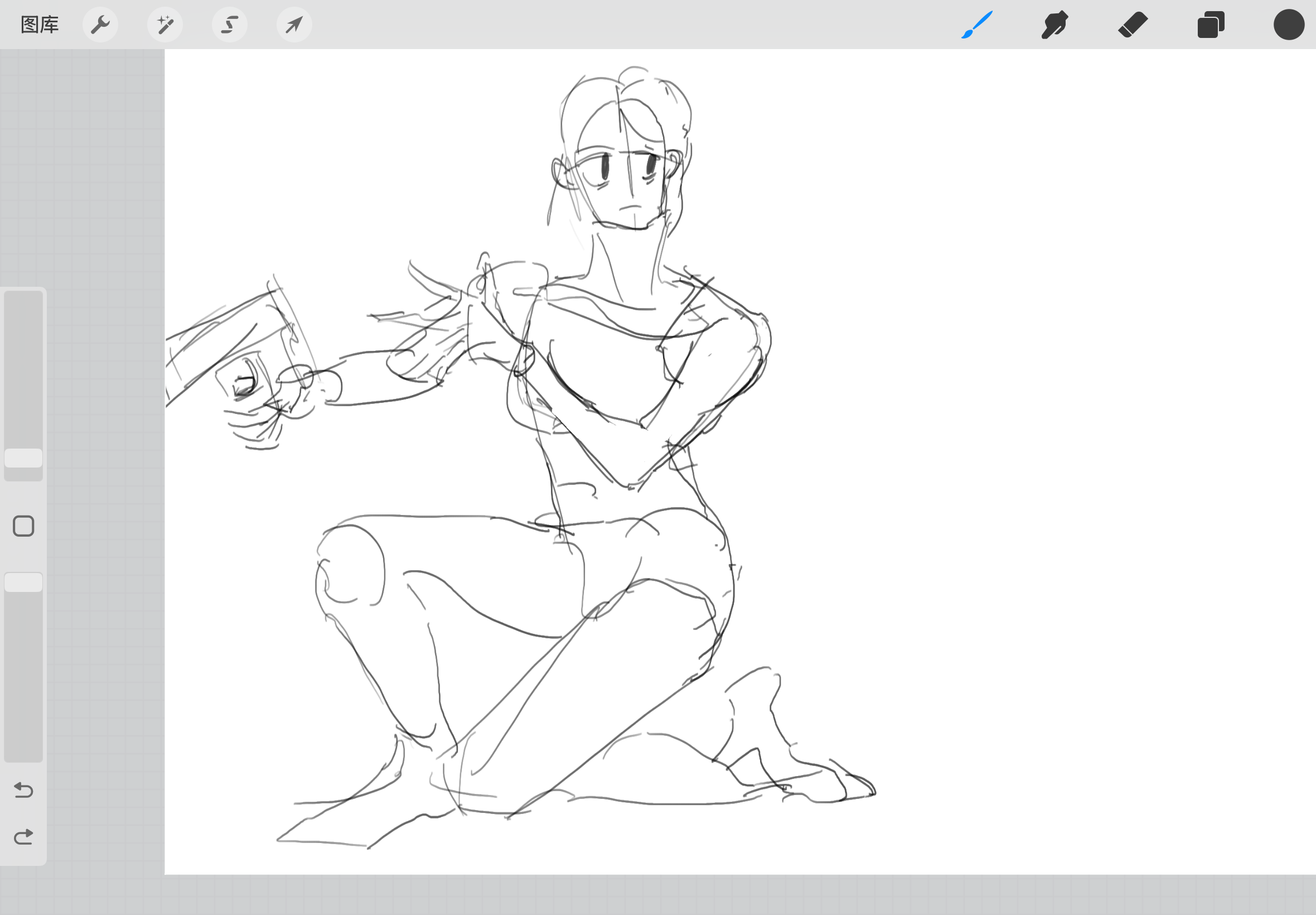Open the 图库 gallery
1316x915 pixels.
click(40, 25)
